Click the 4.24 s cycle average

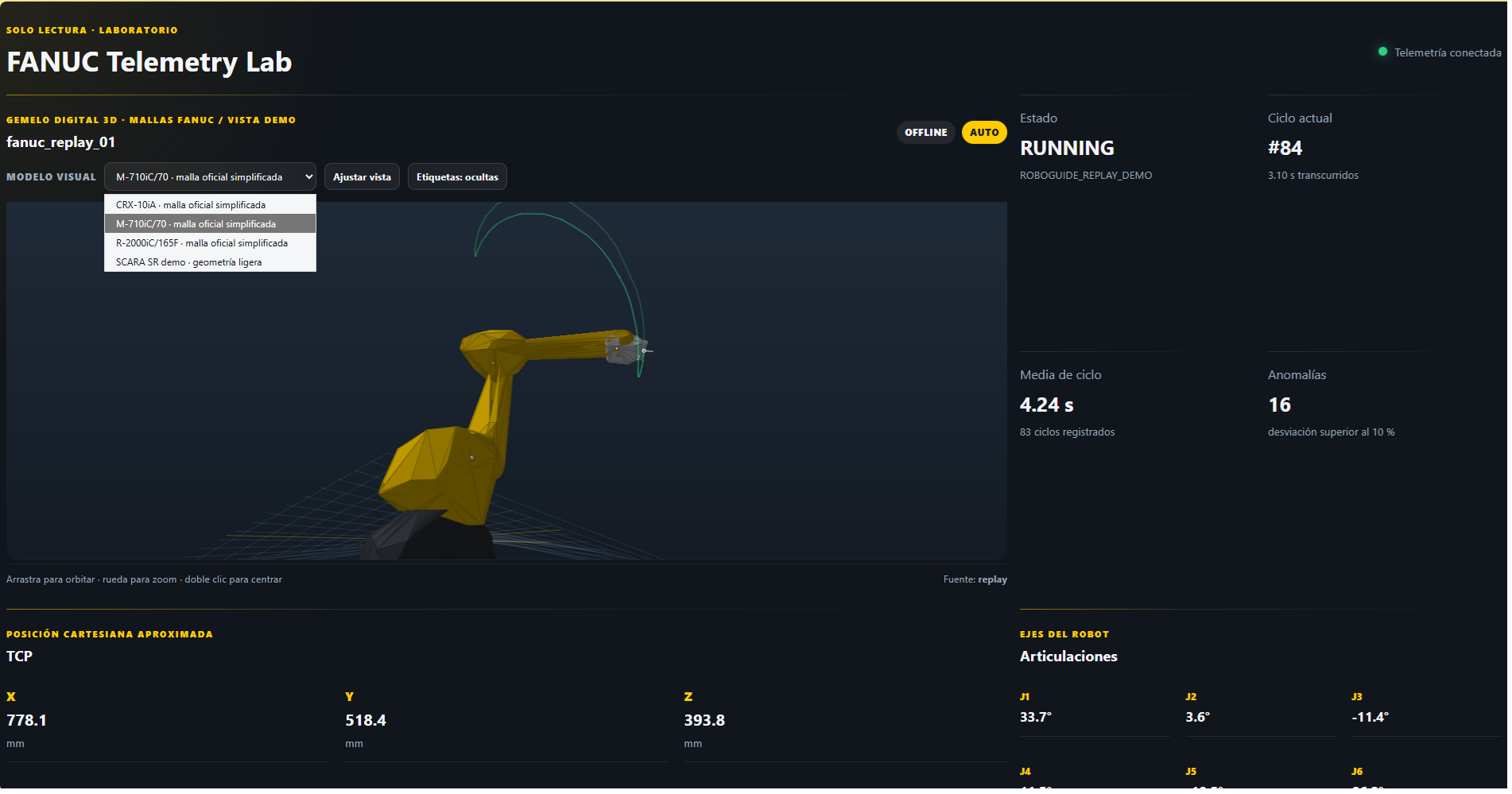(1046, 405)
